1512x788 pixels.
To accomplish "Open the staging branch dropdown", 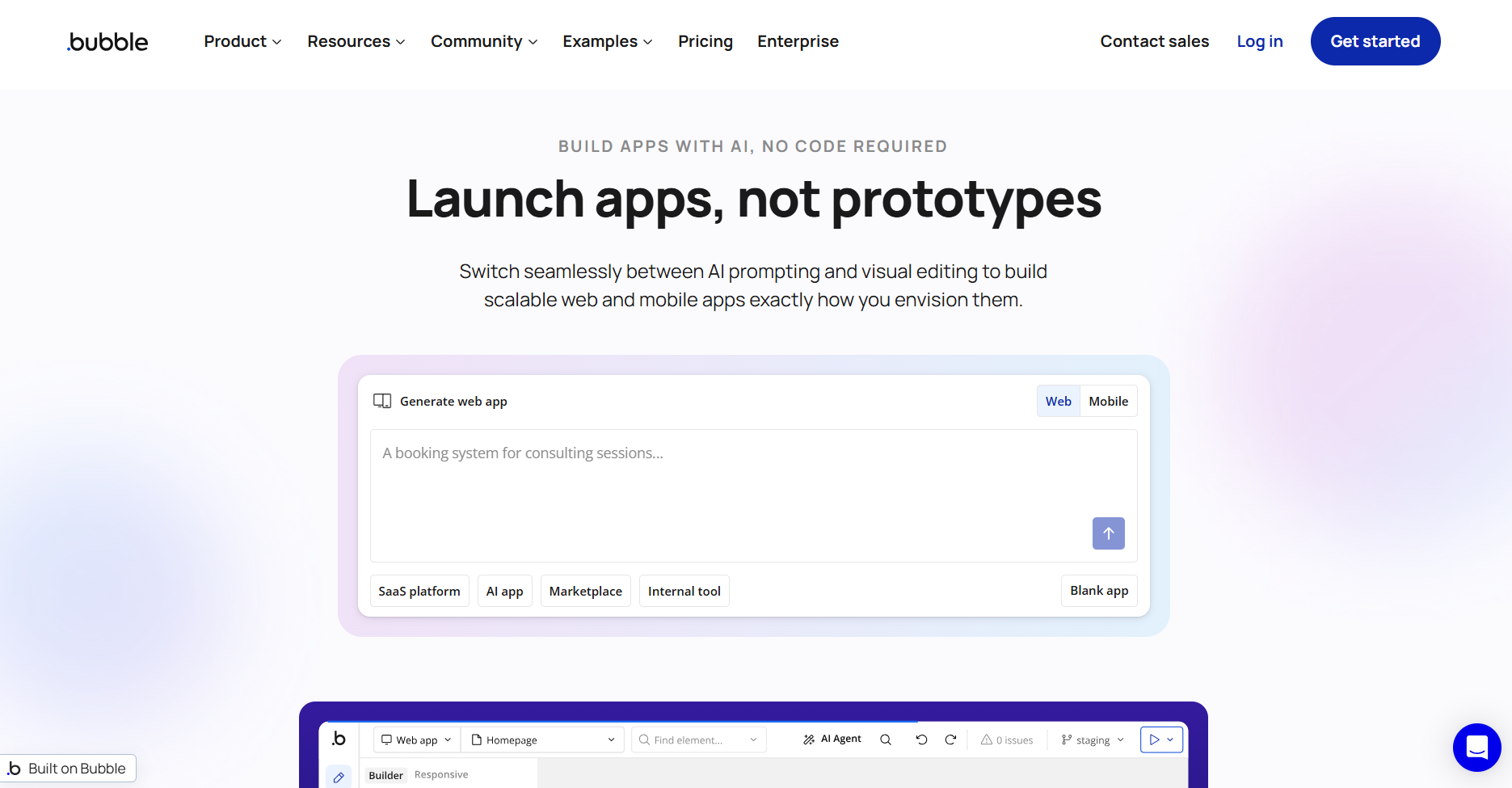I will coord(1093,740).
